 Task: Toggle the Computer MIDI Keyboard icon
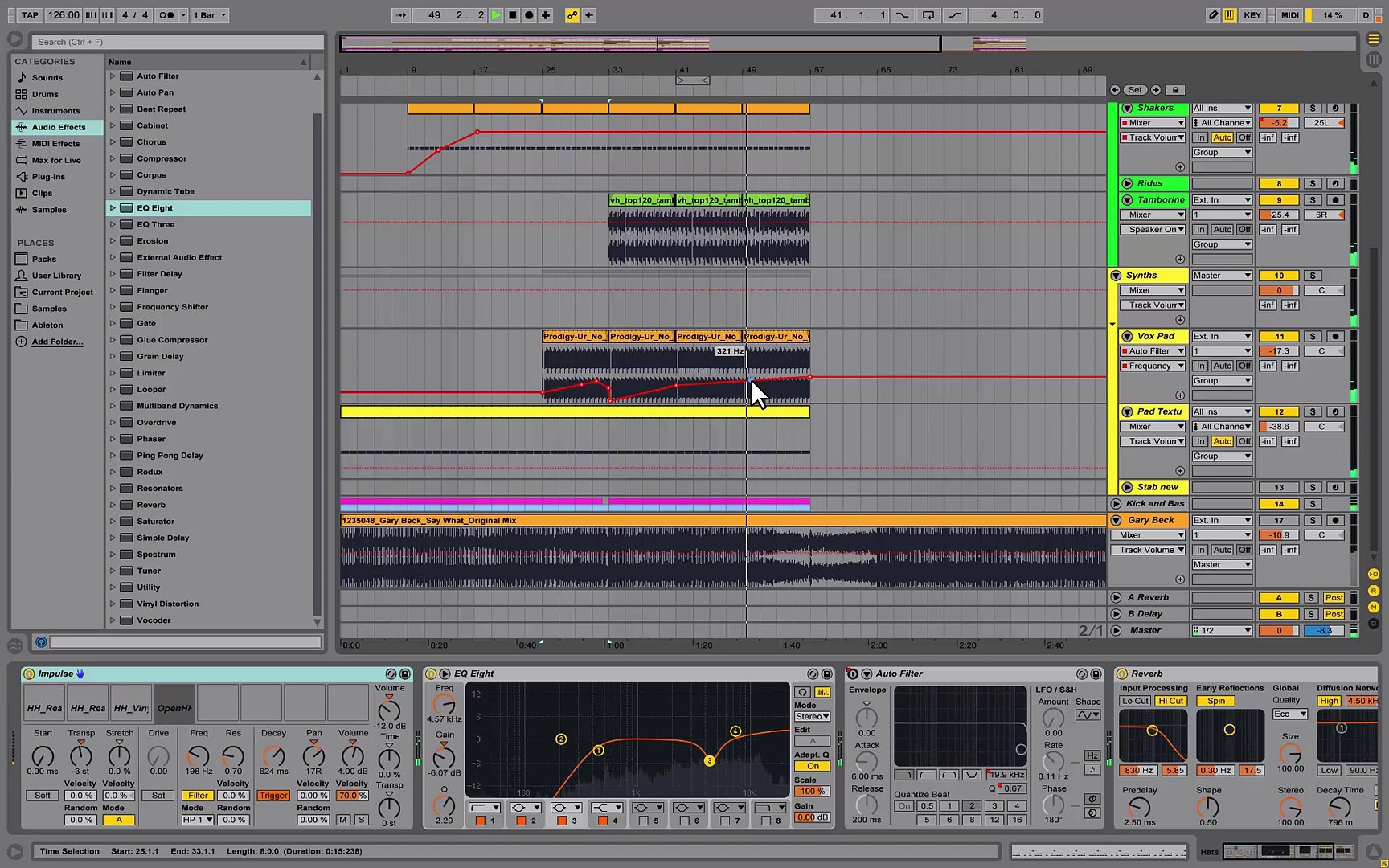[x=1230, y=15]
